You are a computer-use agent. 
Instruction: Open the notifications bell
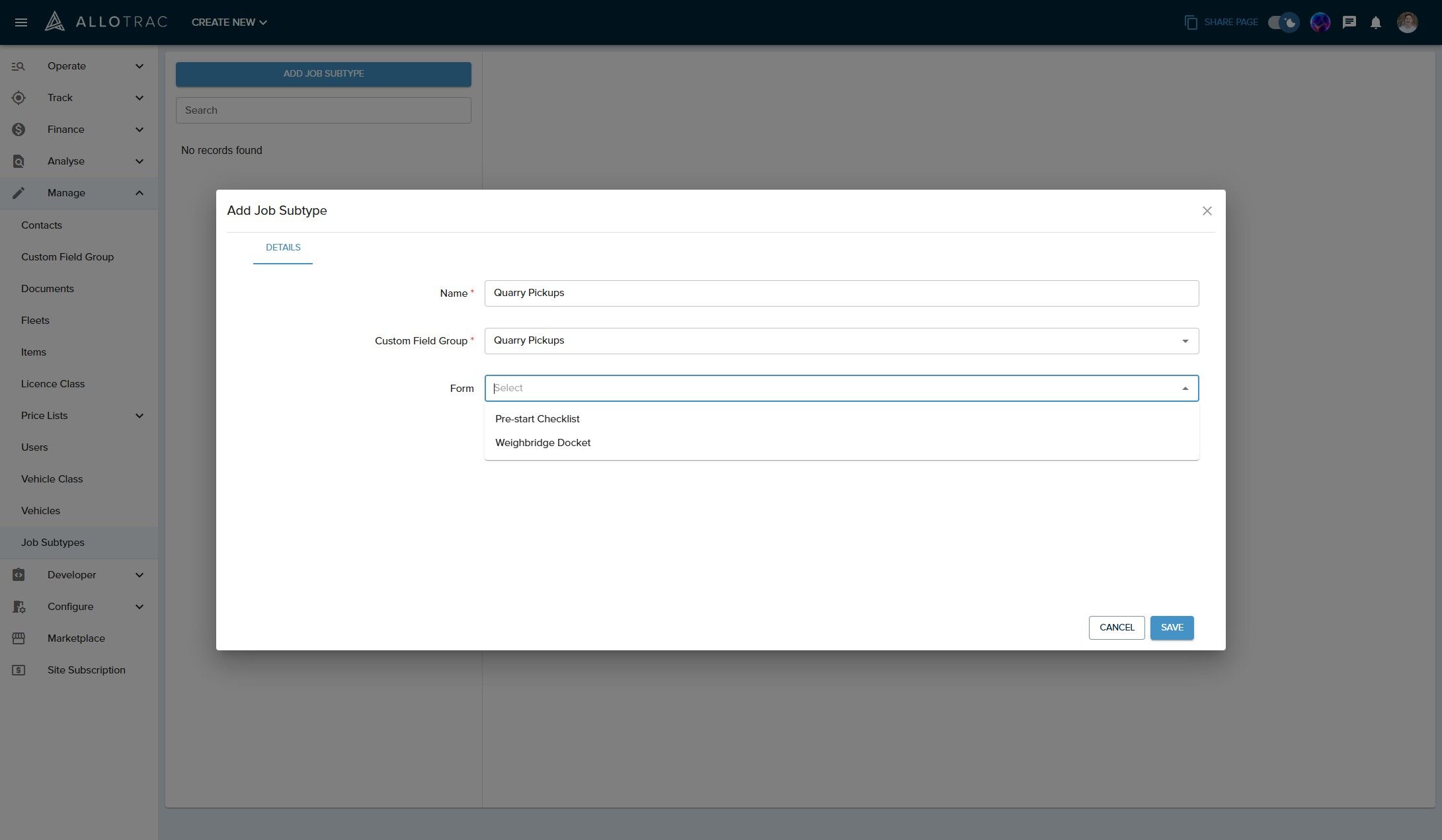point(1375,22)
